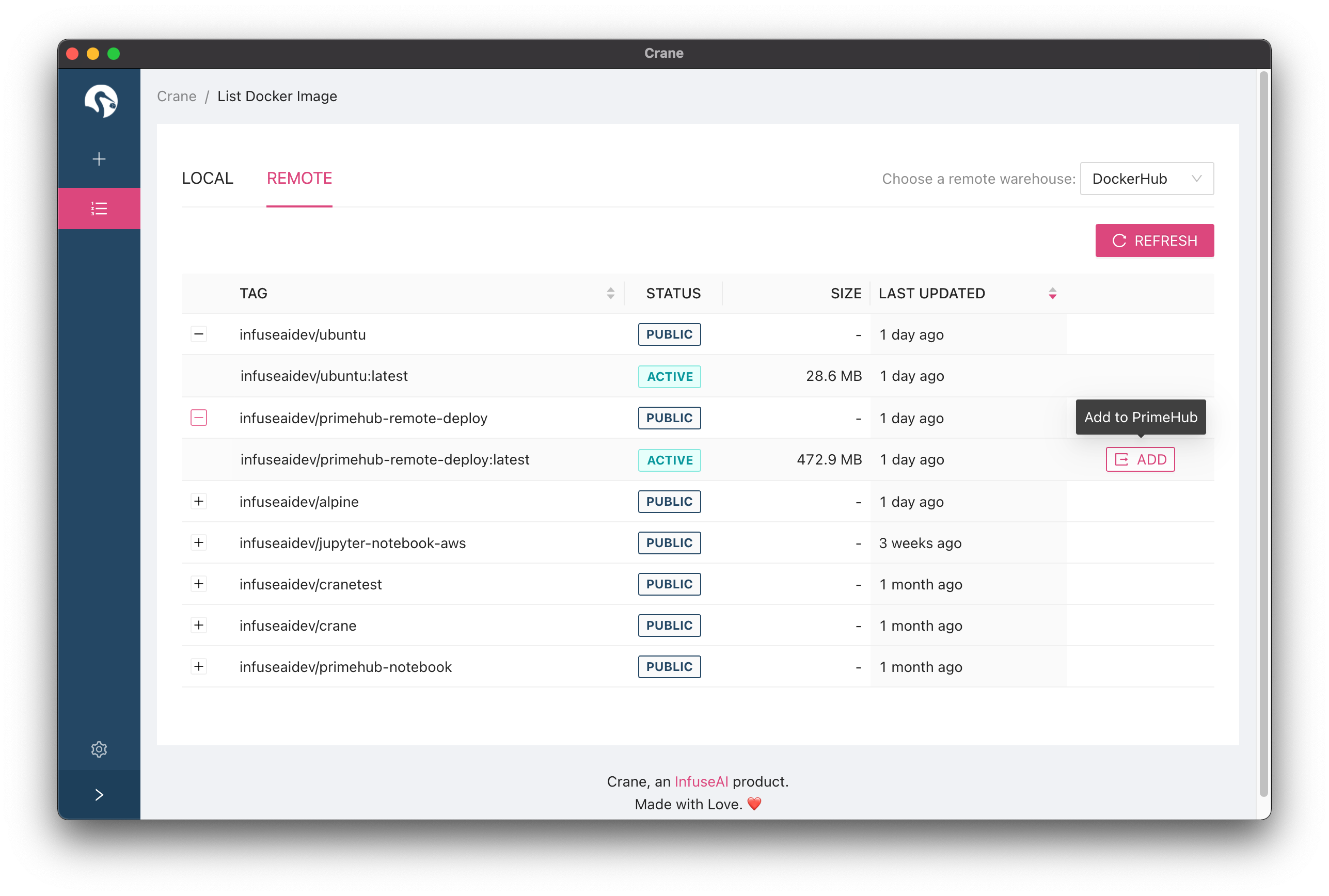Sort by the LAST UPDATED column sorter

1052,293
